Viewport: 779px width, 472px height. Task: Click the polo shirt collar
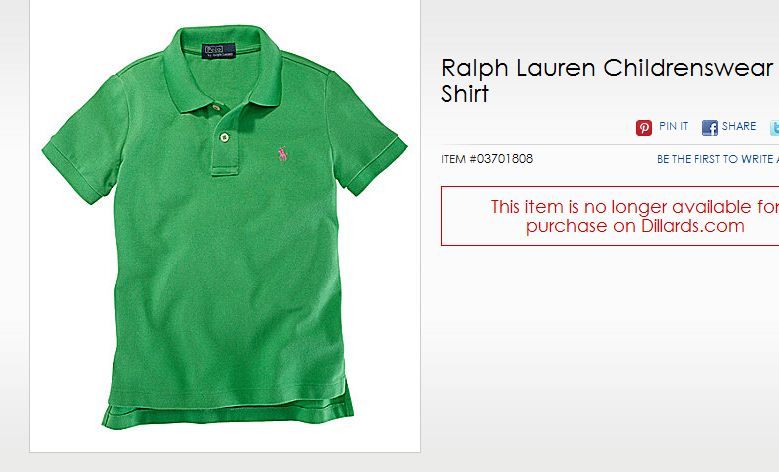[x=221, y=67]
